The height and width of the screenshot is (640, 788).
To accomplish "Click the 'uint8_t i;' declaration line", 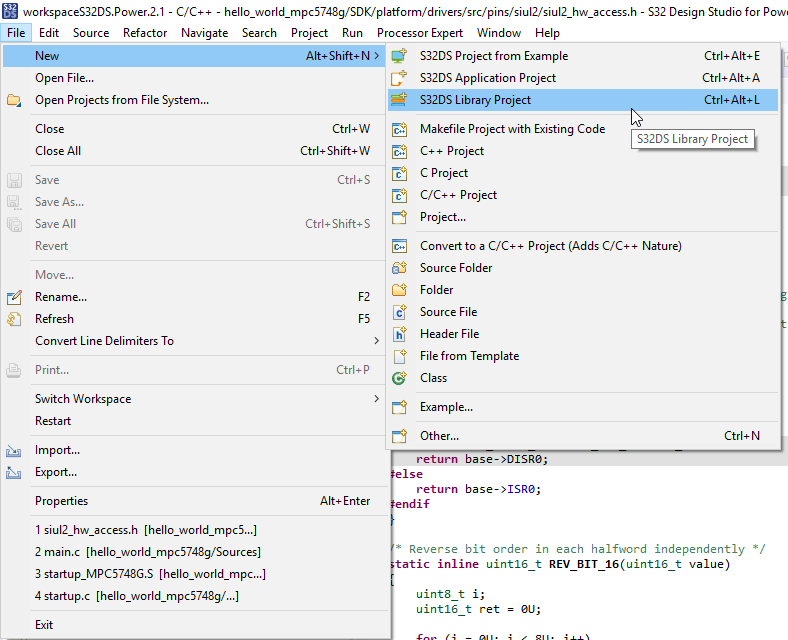I will (450, 594).
